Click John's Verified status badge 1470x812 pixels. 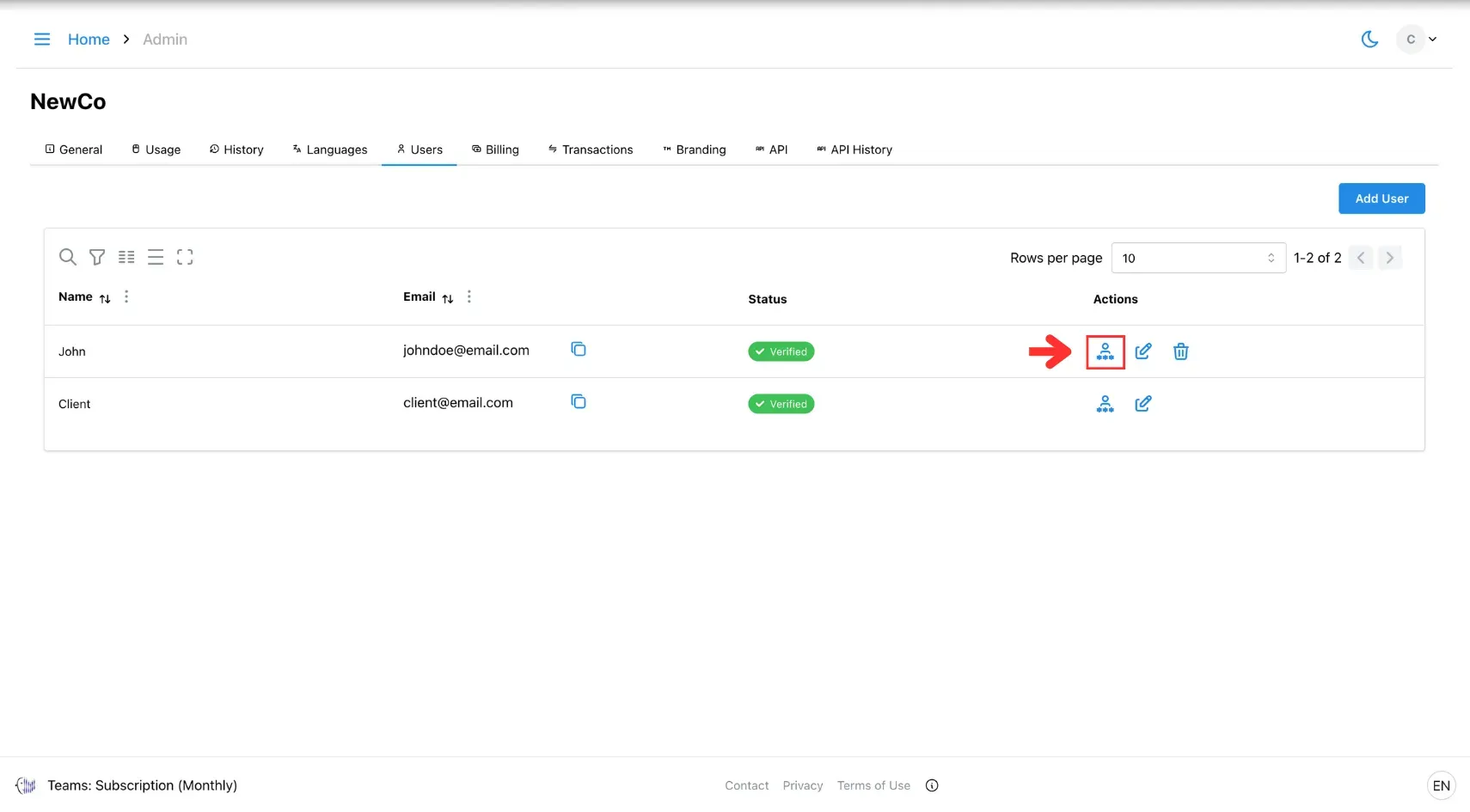pyautogui.click(x=781, y=351)
